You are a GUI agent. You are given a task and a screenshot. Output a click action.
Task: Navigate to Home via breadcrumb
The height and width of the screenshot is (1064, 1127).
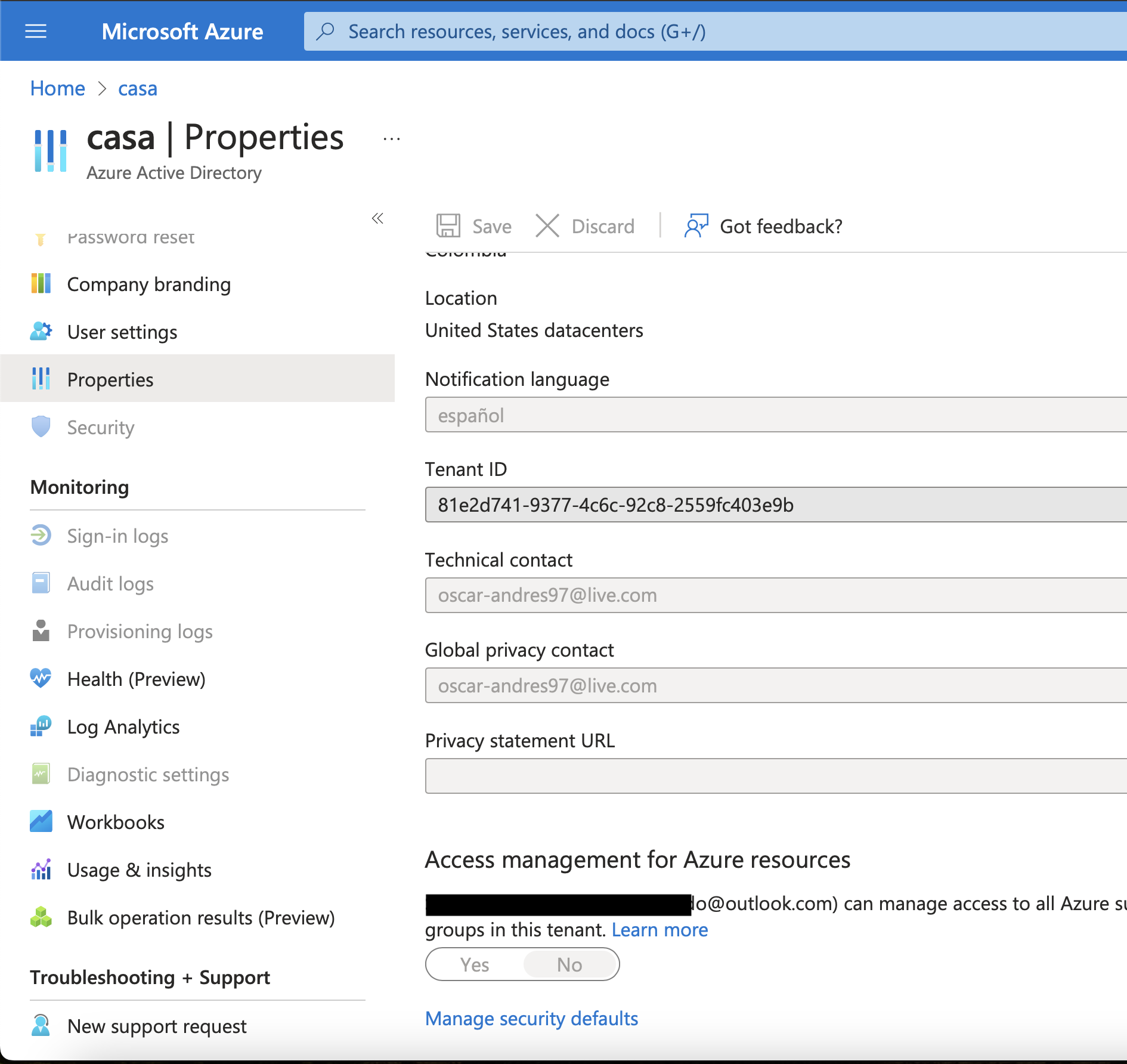(x=57, y=88)
